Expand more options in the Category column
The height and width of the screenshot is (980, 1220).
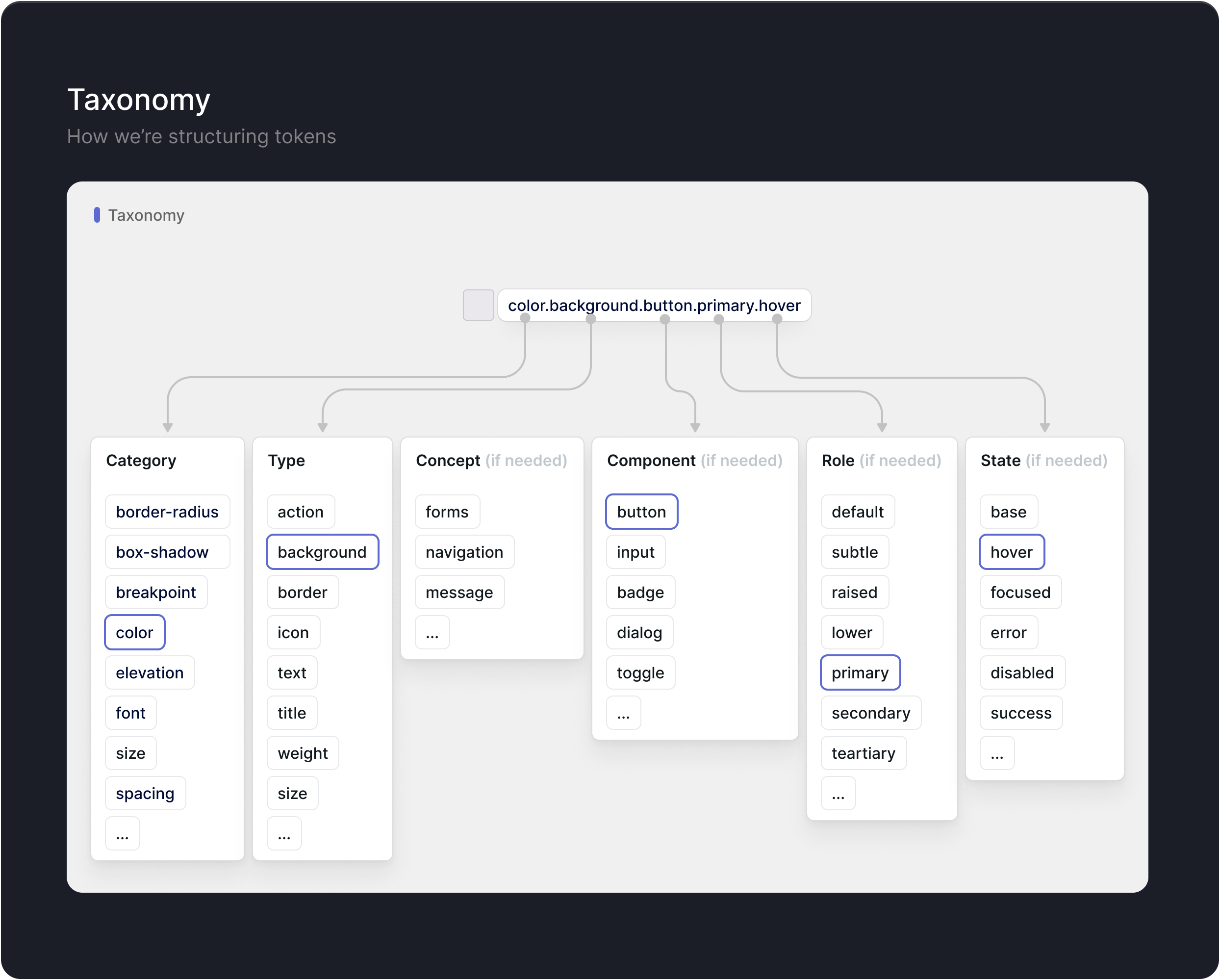122,833
